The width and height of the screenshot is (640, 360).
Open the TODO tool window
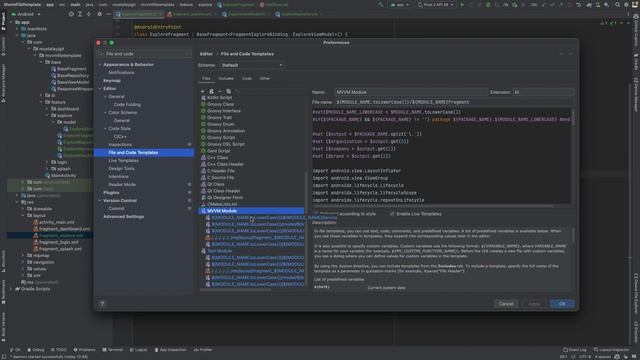point(58,350)
